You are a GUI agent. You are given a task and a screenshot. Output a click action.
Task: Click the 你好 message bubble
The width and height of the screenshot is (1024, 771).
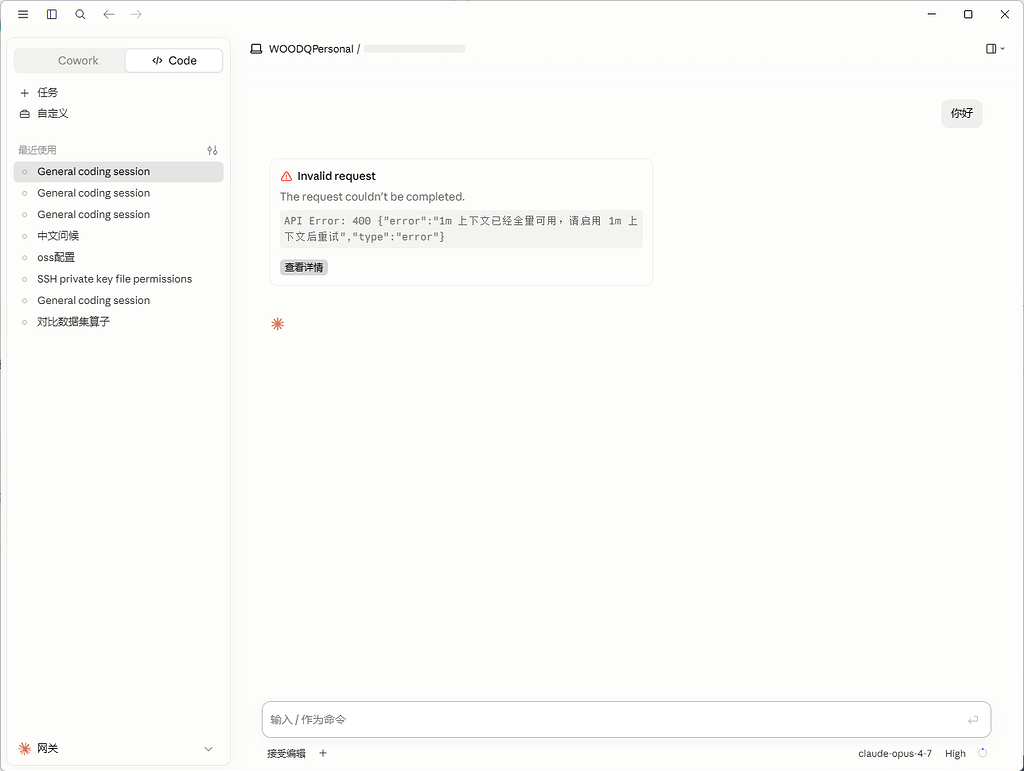point(961,114)
